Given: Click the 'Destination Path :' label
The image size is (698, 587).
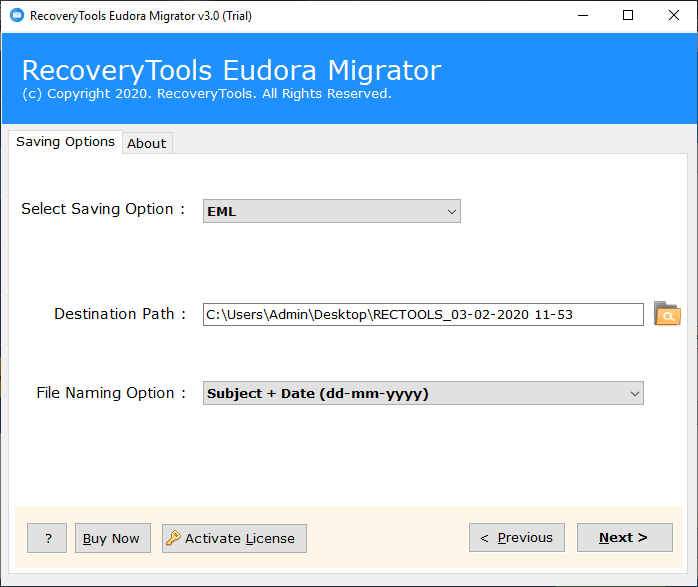Looking at the screenshot, I should point(120,314).
